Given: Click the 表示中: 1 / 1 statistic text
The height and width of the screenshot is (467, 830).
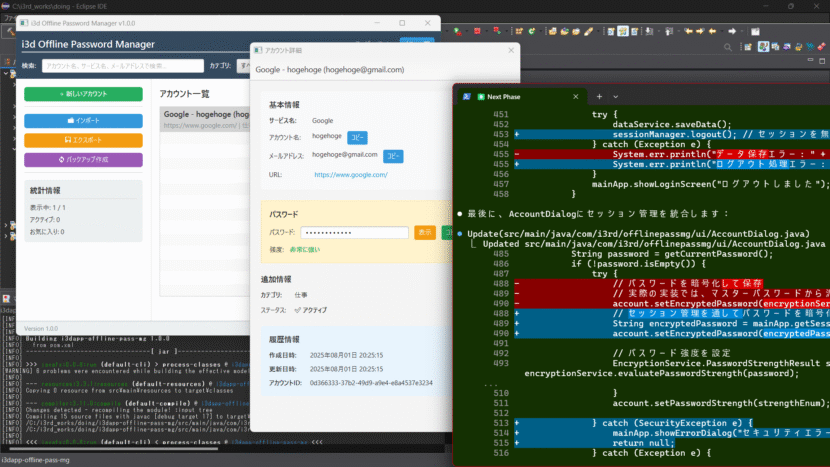Looking at the screenshot, I should 48,208.
